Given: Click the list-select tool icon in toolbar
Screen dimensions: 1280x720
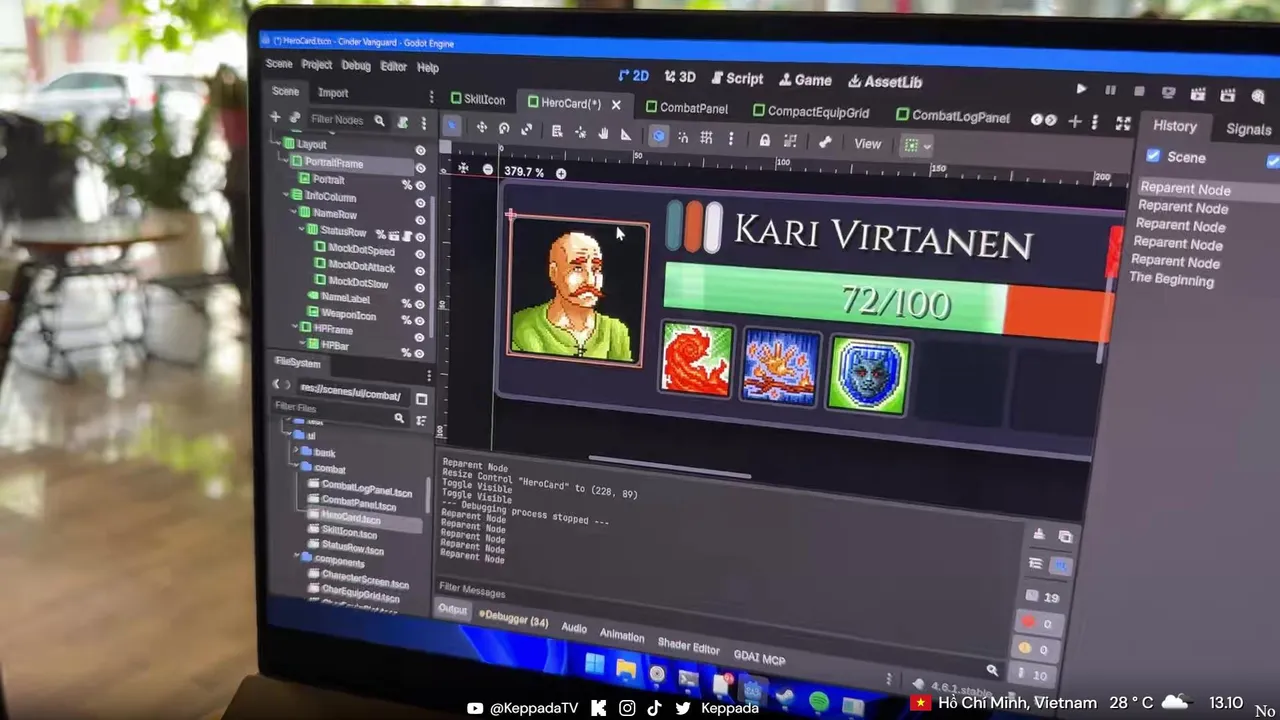Looking at the screenshot, I should pyautogui.click(x=557, y=131).
